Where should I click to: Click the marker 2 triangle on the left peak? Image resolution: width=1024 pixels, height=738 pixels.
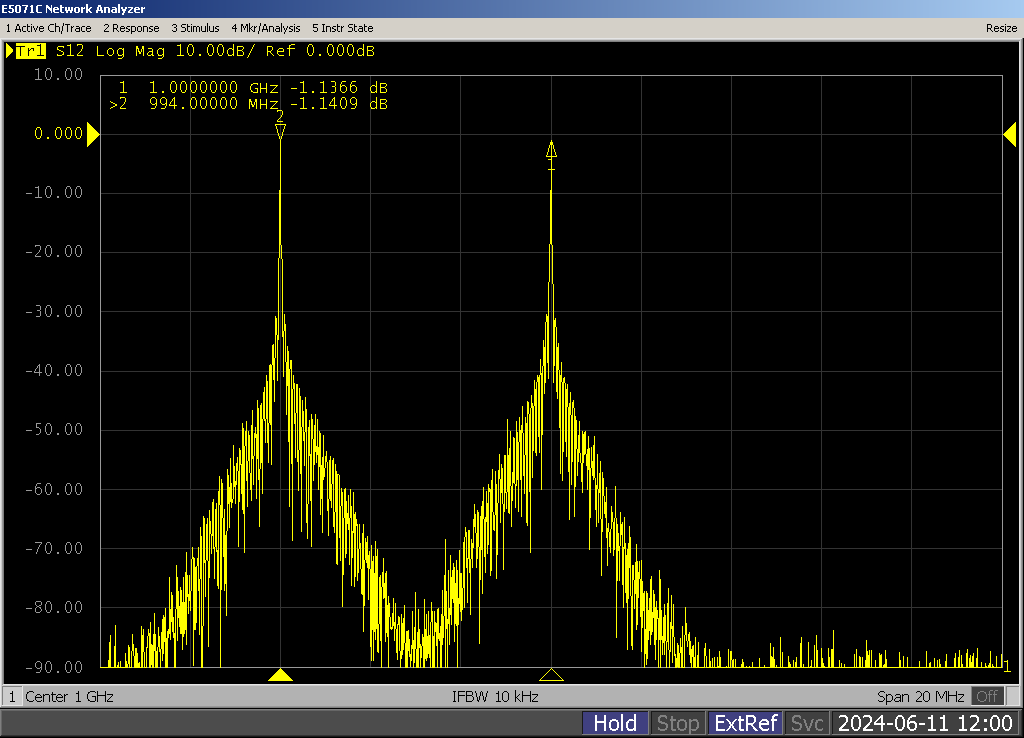(281, 131)
